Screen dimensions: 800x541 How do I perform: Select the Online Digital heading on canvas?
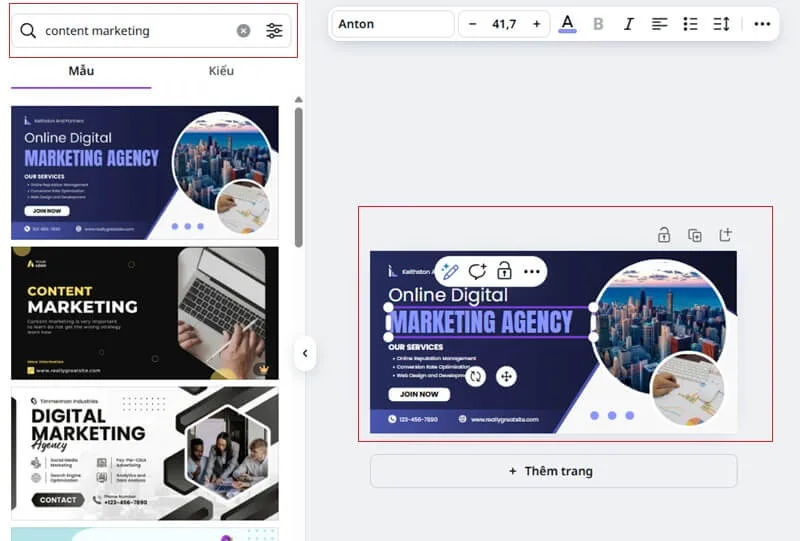pyautogui.click(x=448, y=295)
